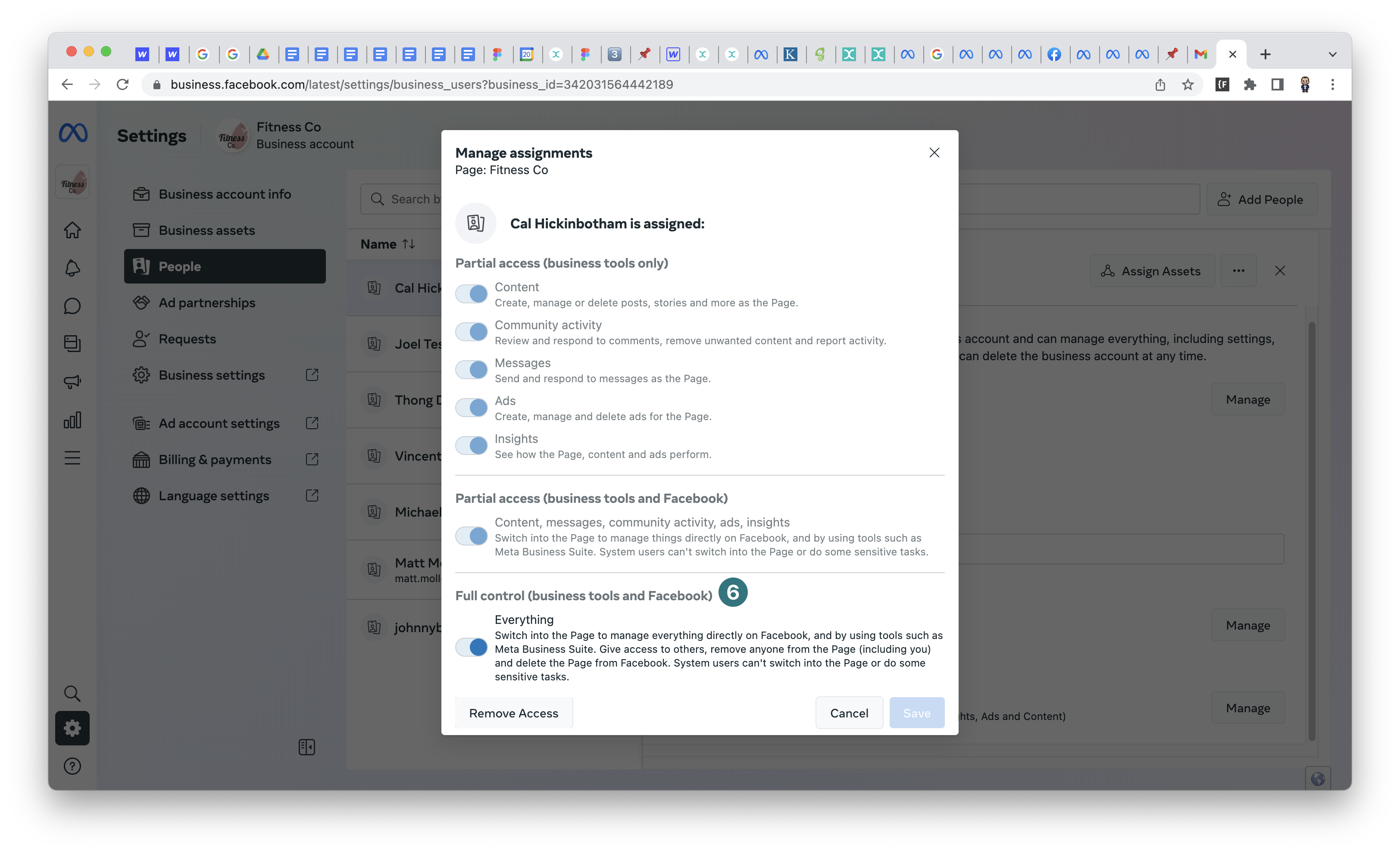The height and width of the screenshot is (854, 1400).
Task: Bookmark this page with star icon
Action: tap(1187, 84)
